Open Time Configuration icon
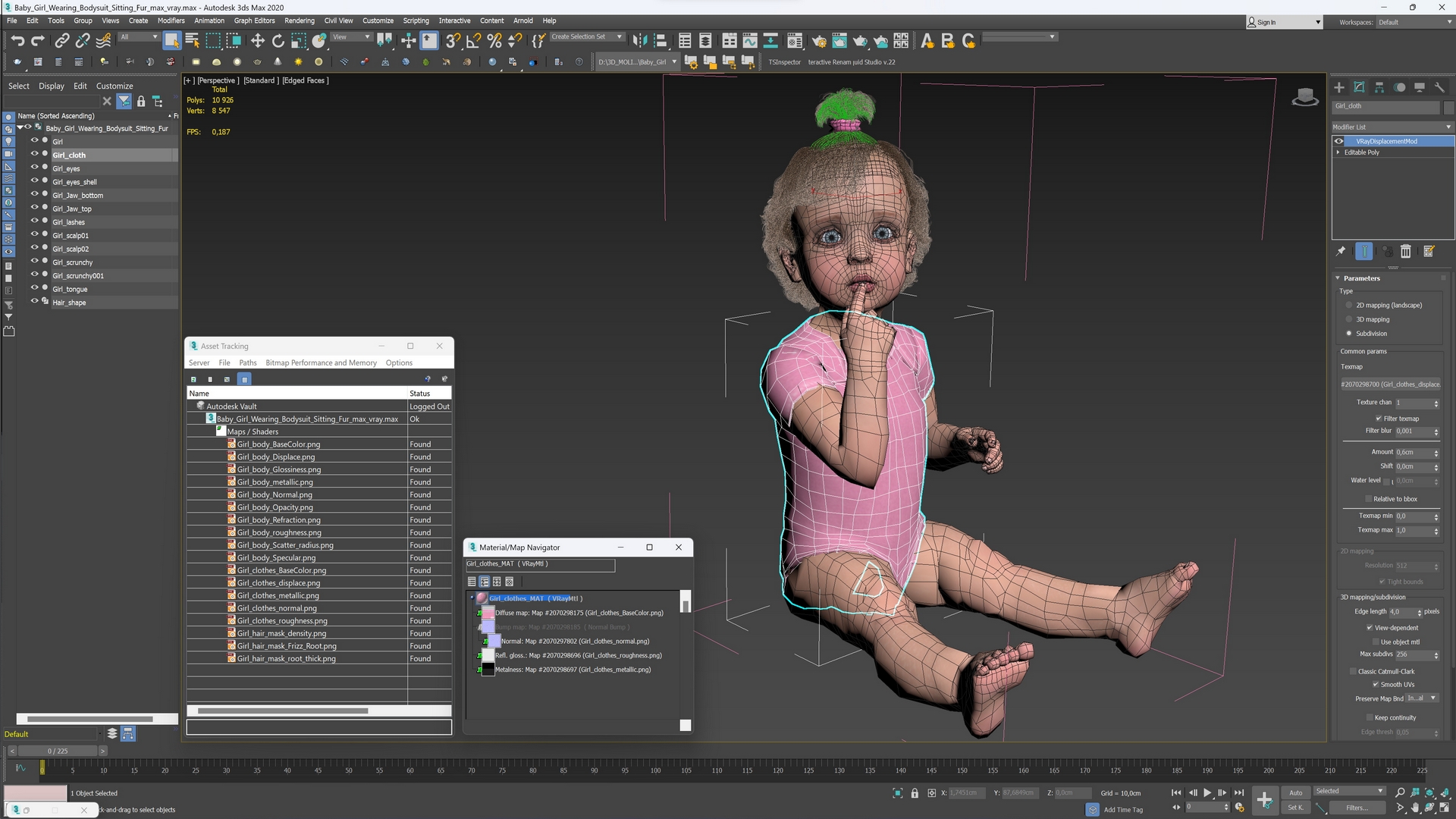 click(x=1239, y=808)
